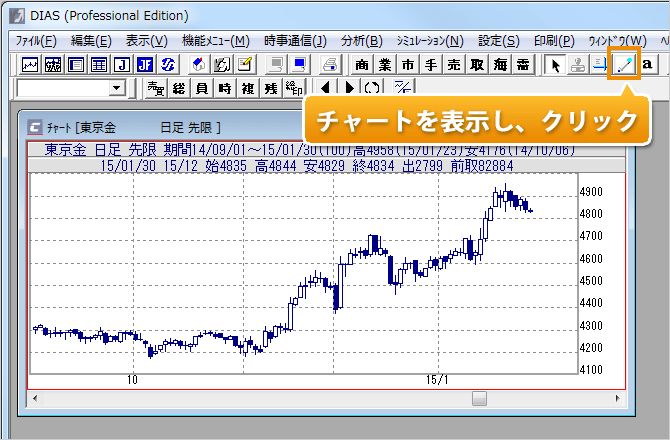Click the 海 toolbar button
The image size is (670, 440).
point(500,64)
